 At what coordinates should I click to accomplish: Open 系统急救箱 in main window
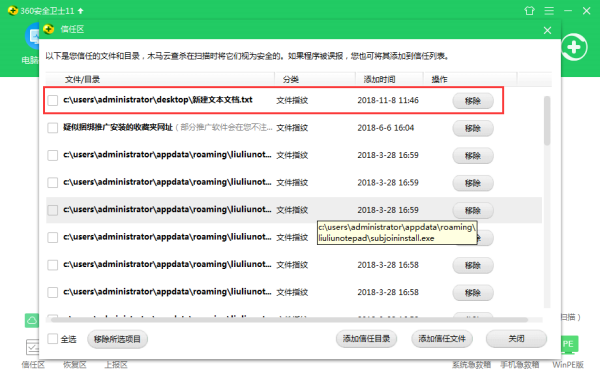471,365
